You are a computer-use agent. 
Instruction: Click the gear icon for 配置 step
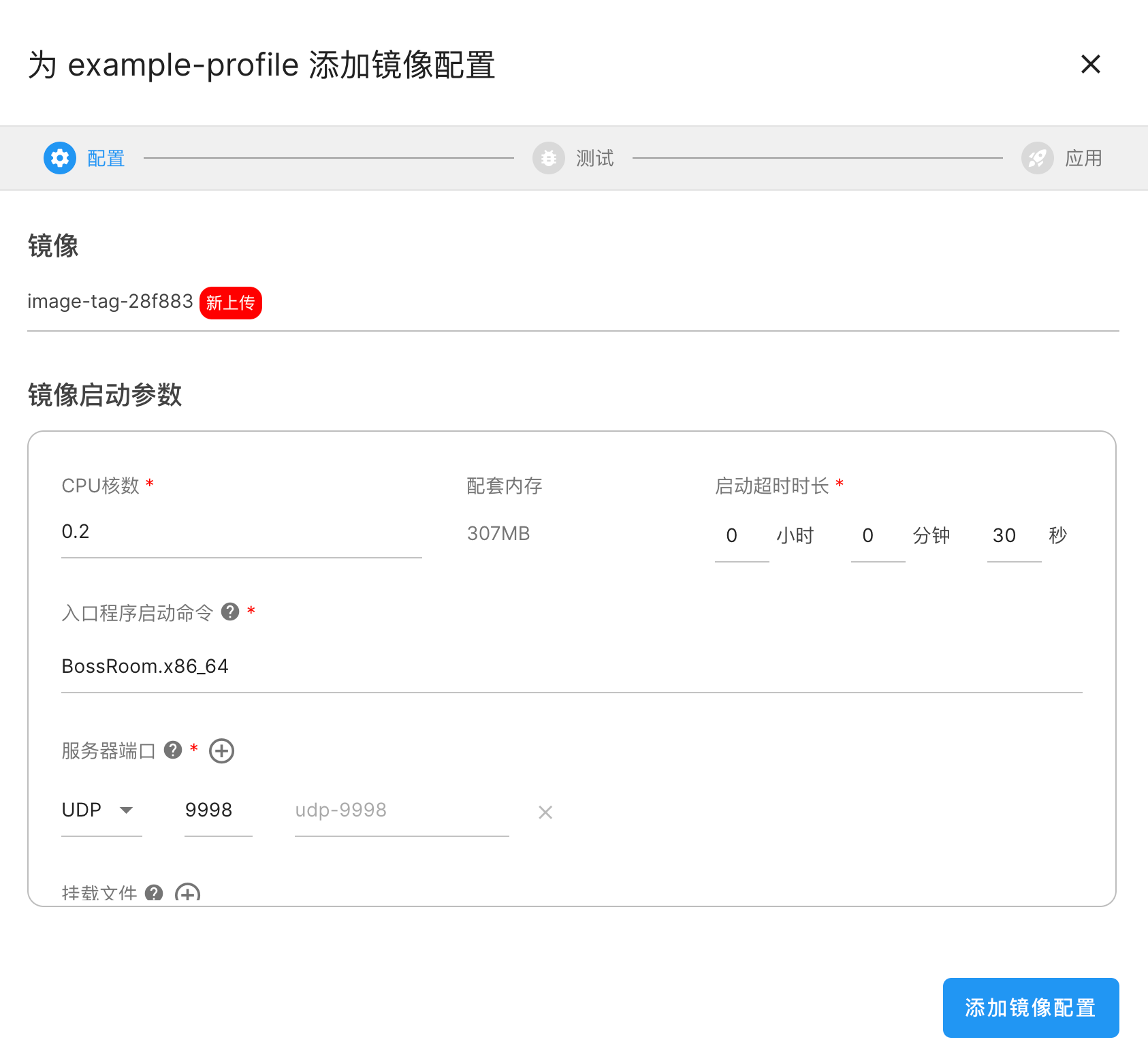coord(60,158)
